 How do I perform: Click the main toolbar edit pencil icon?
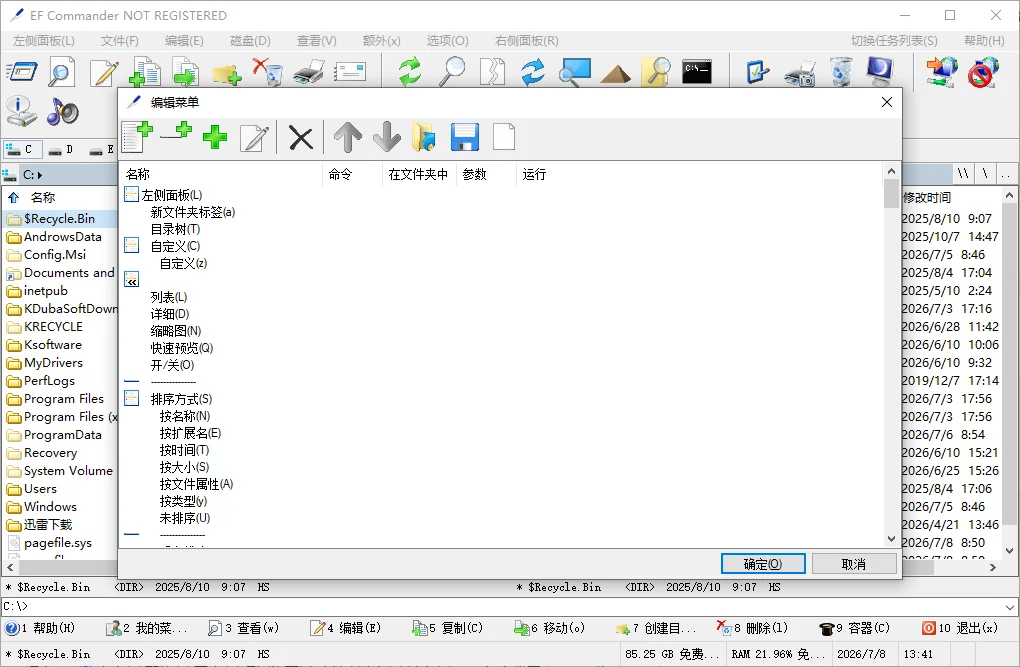[104, 72]
